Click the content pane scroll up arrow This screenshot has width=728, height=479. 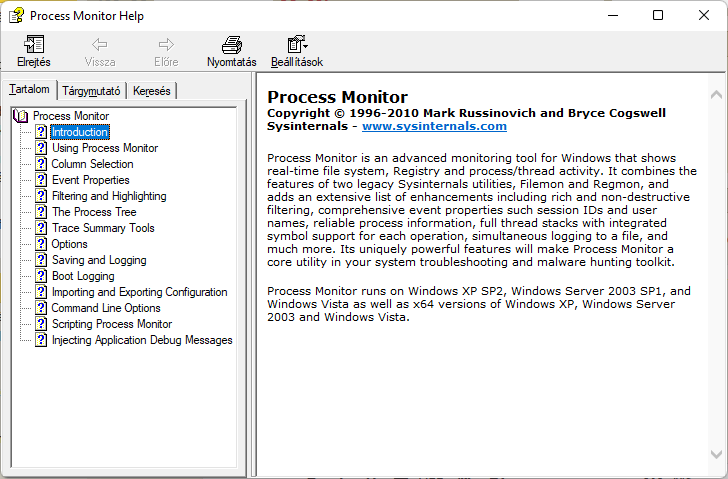(716, 95)
